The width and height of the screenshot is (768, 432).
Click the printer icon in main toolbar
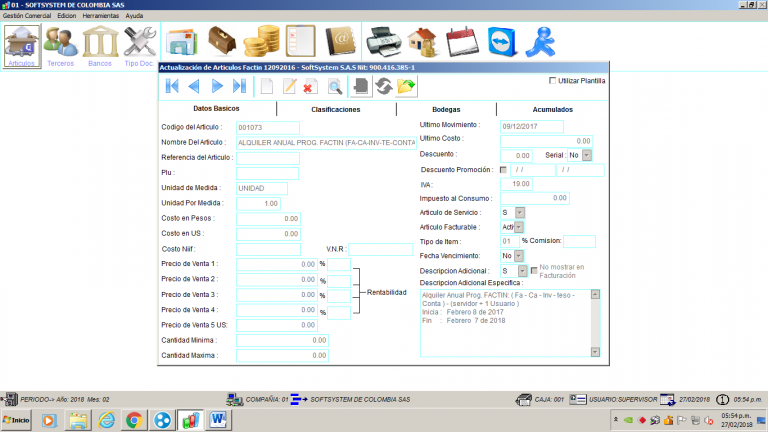384,42
